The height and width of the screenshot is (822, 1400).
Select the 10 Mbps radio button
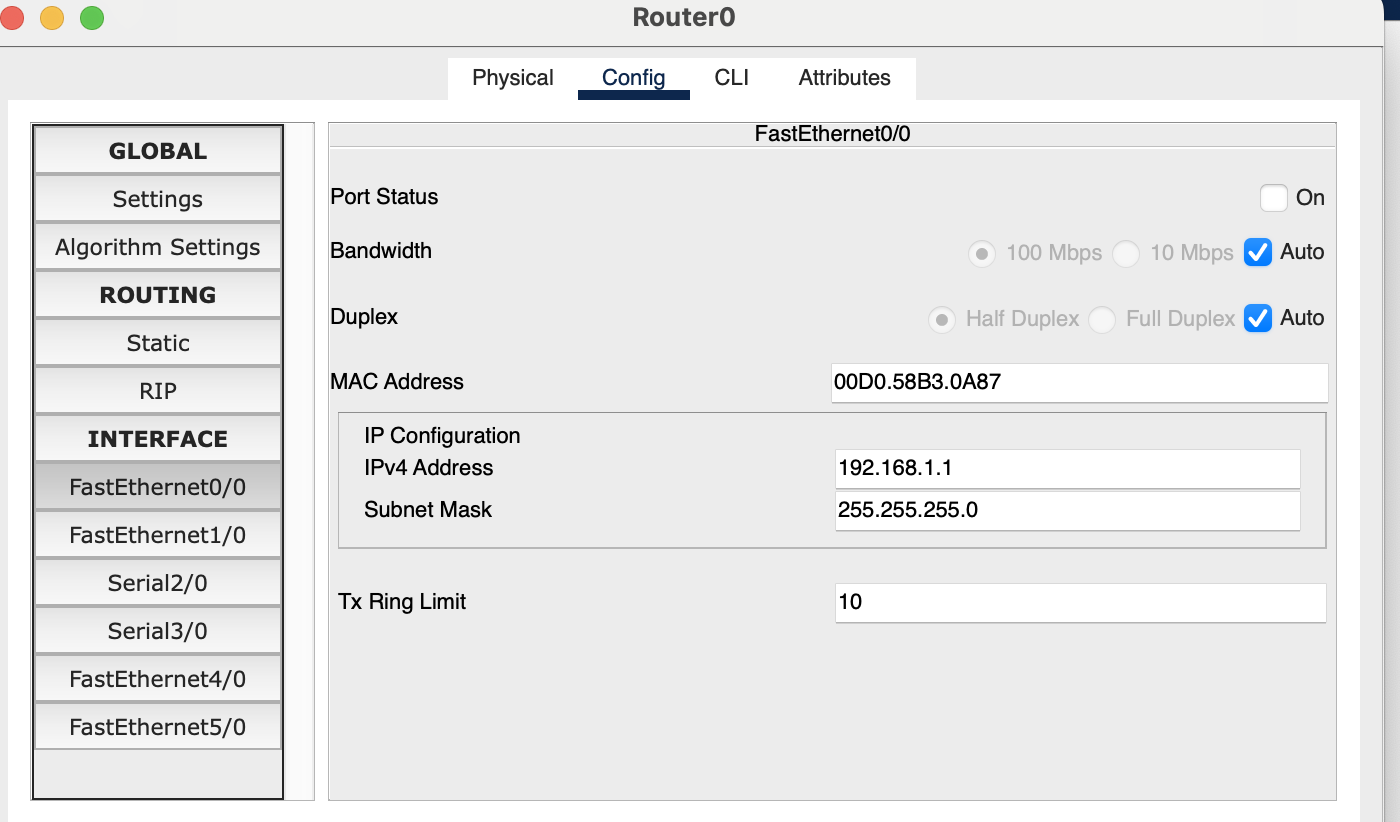(1126, 254)
